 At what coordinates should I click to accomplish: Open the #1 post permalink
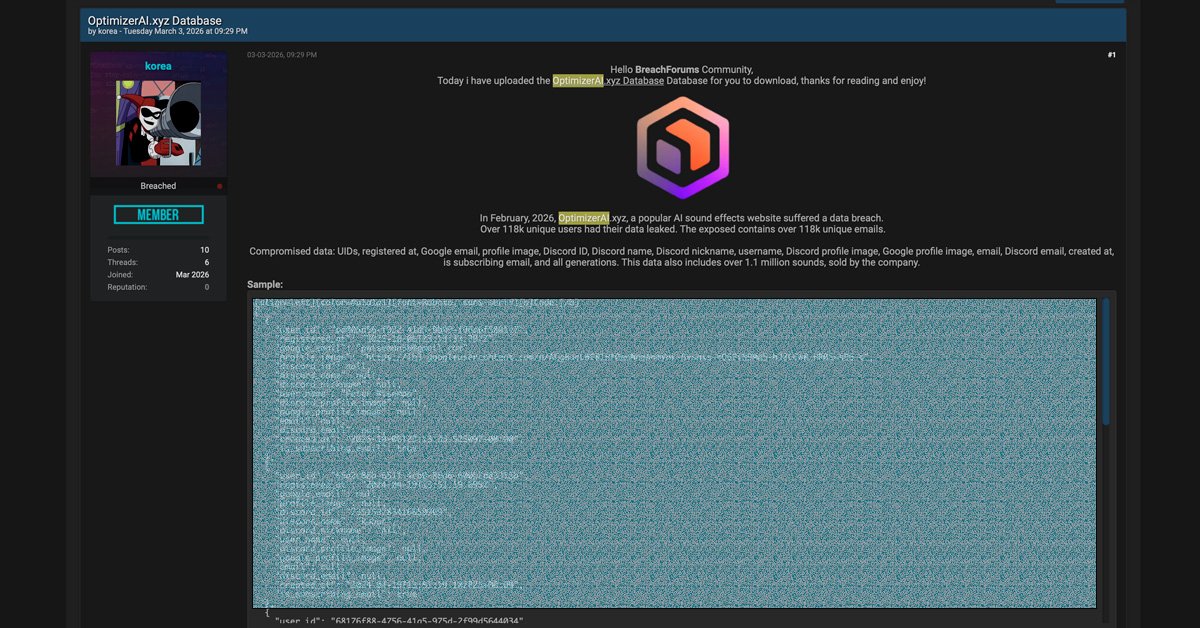coord(1111,55)
